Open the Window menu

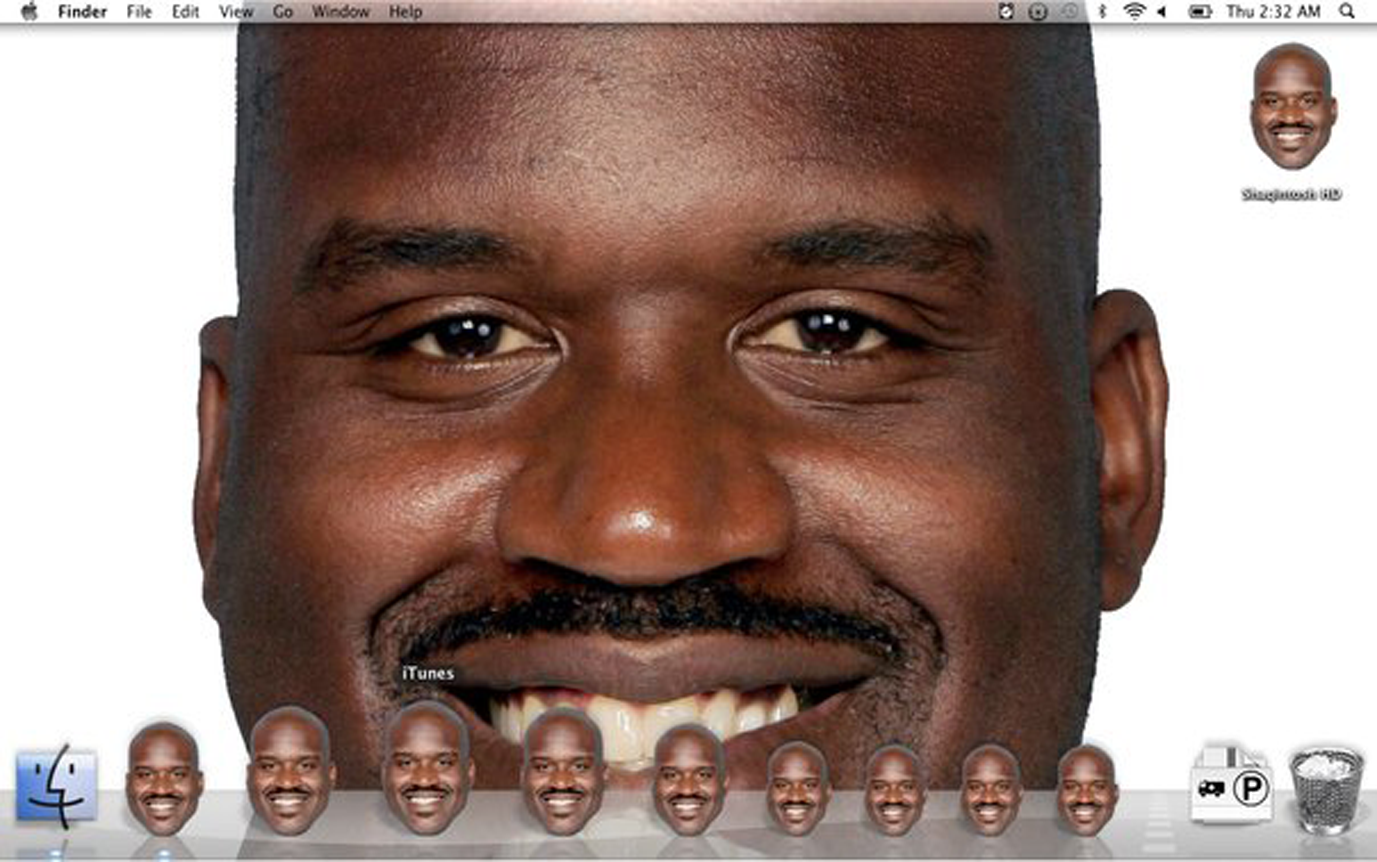pyautogui.click(x=340, y=11)
